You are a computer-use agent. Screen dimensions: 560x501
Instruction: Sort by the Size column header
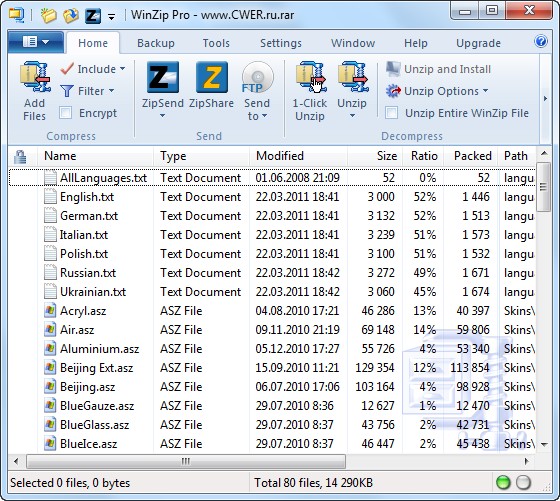(375, 156)
